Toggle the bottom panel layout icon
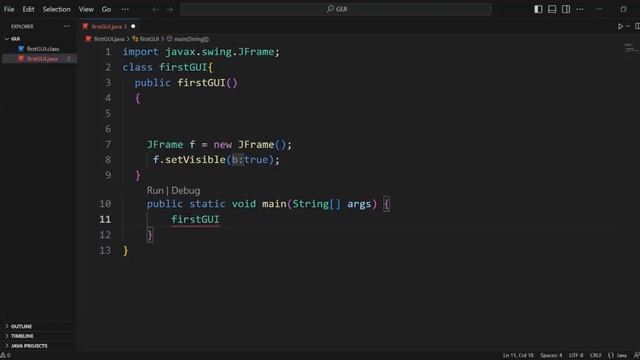 pyautogui.click(x=552, y=9)
